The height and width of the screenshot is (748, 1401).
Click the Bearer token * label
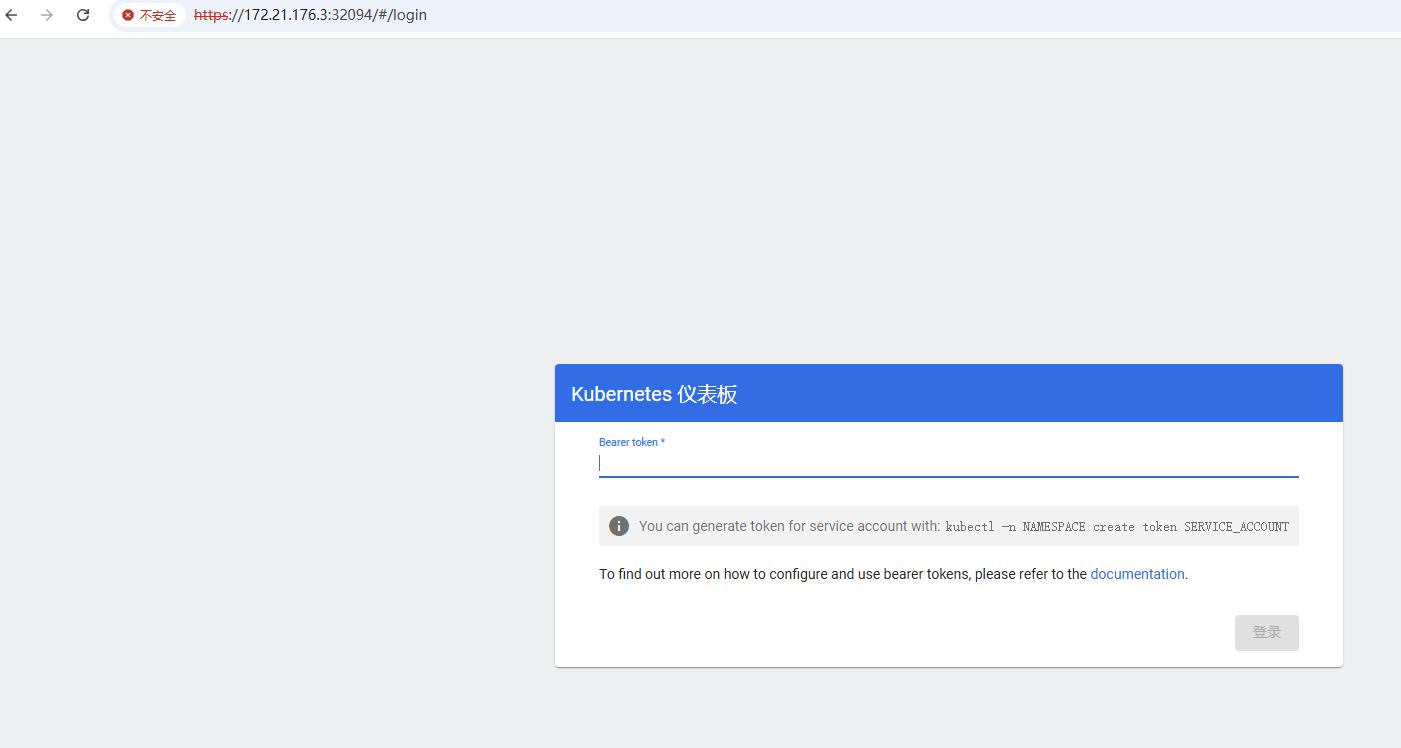631,441
